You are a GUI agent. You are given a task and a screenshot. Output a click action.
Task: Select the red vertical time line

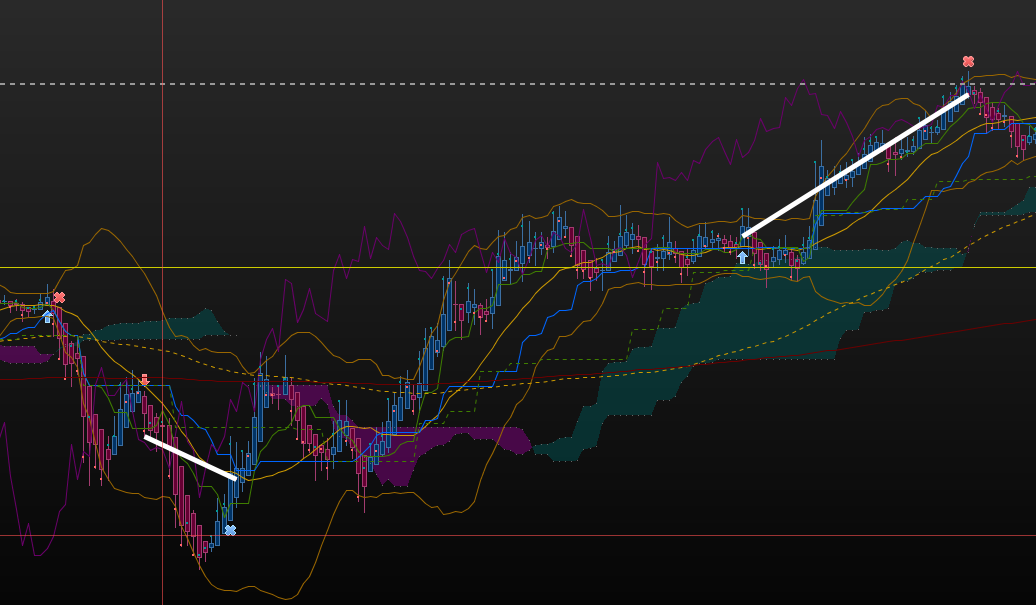[x=163, y=302]
